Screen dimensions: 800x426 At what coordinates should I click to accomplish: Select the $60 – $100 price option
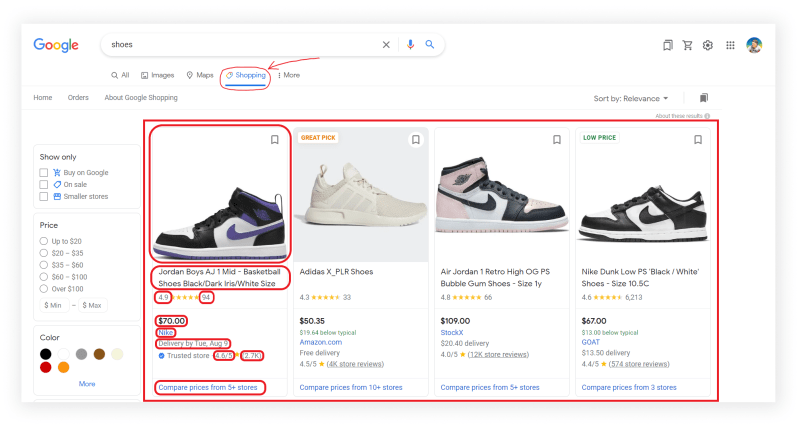coord(43,277)
